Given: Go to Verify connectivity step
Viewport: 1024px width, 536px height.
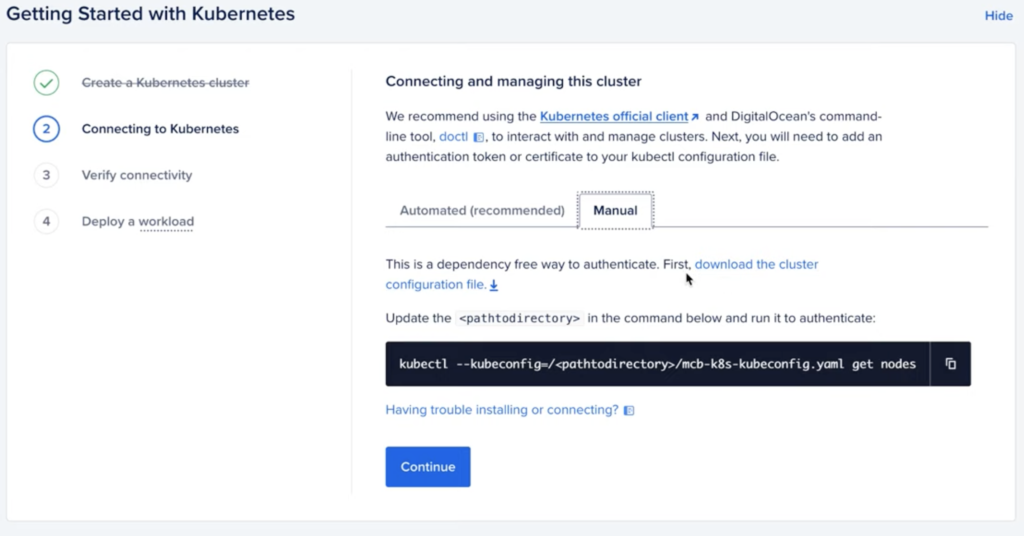Looking at the screenshot, I should 137,175.
